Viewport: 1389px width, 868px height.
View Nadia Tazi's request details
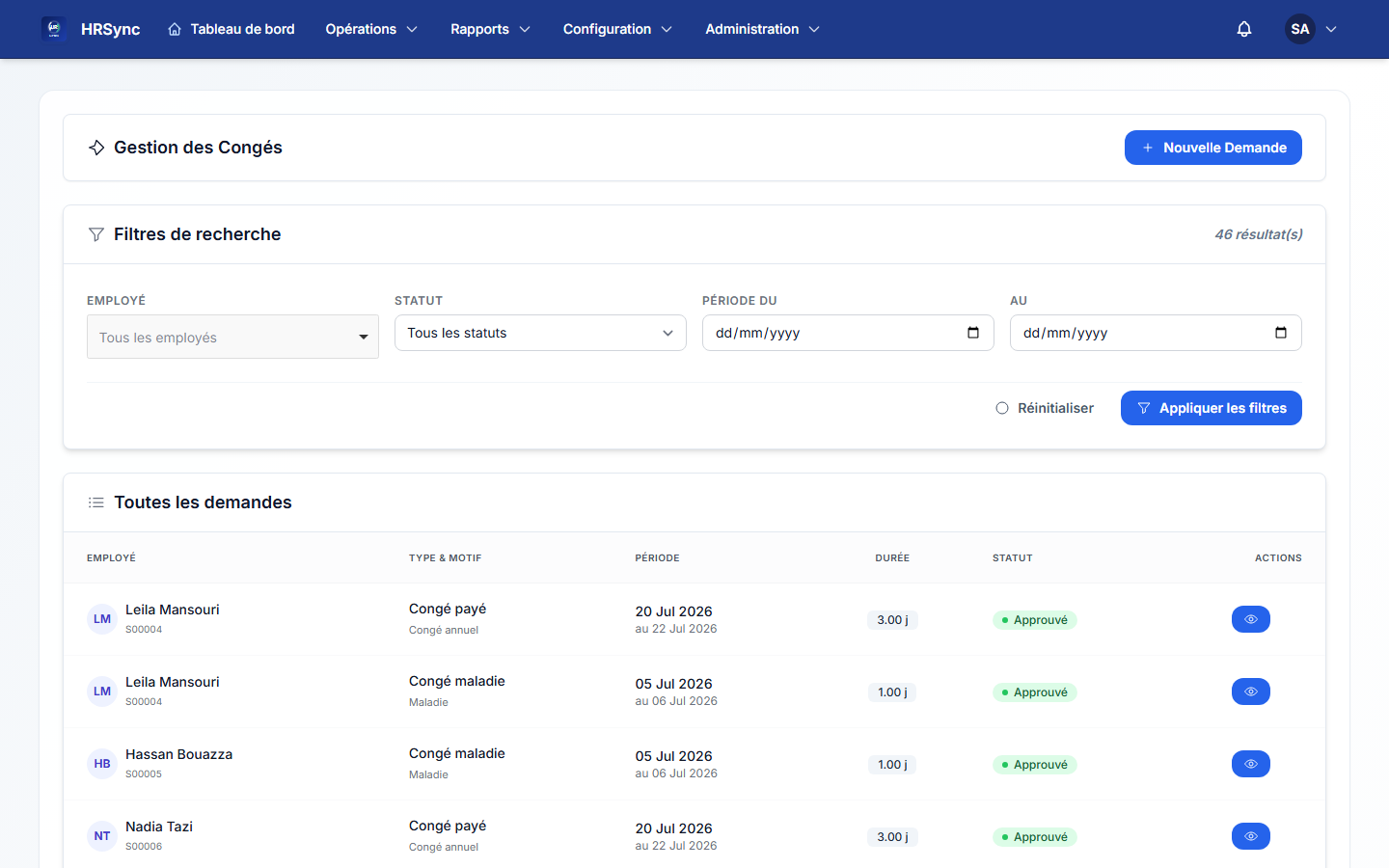(1251, 836)
